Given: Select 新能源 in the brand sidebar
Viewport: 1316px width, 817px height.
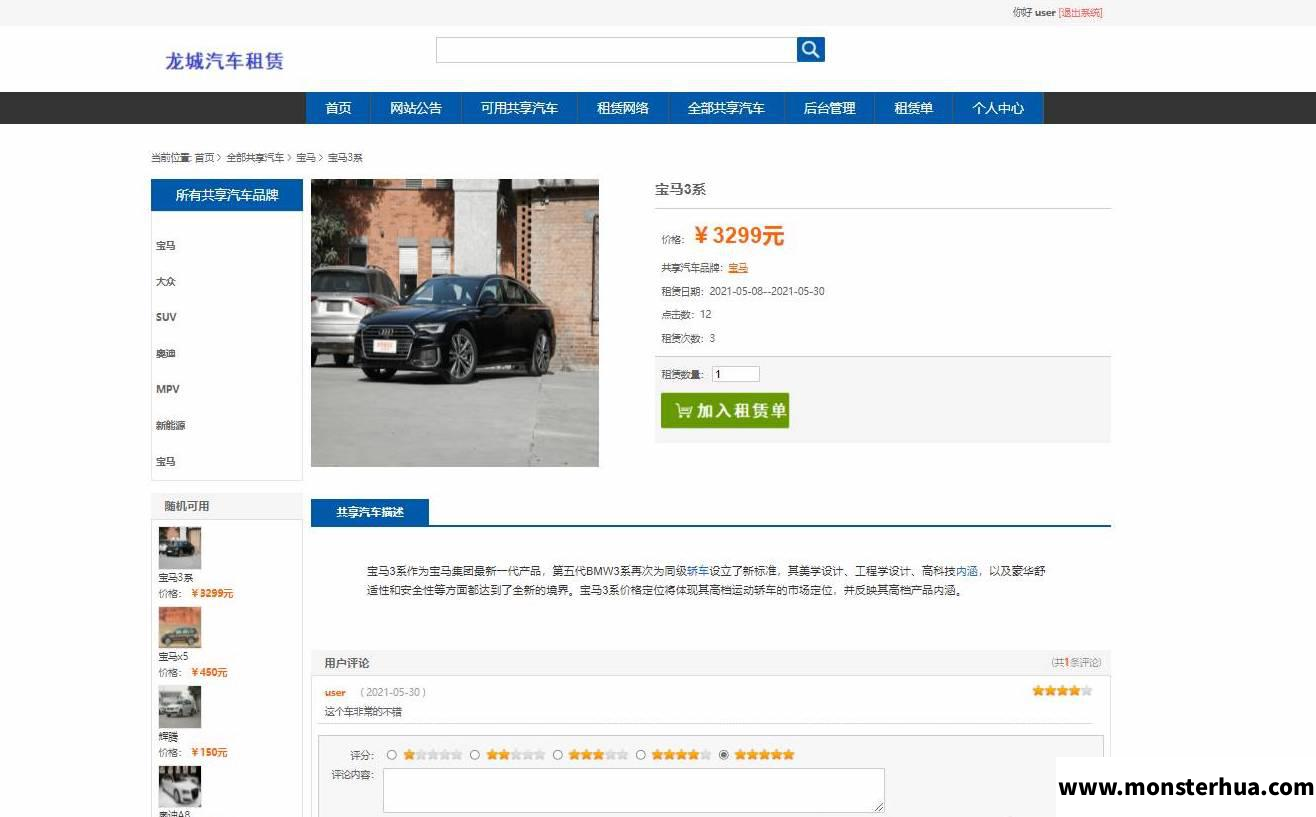Looking at the screenshot, I should 170,426.
